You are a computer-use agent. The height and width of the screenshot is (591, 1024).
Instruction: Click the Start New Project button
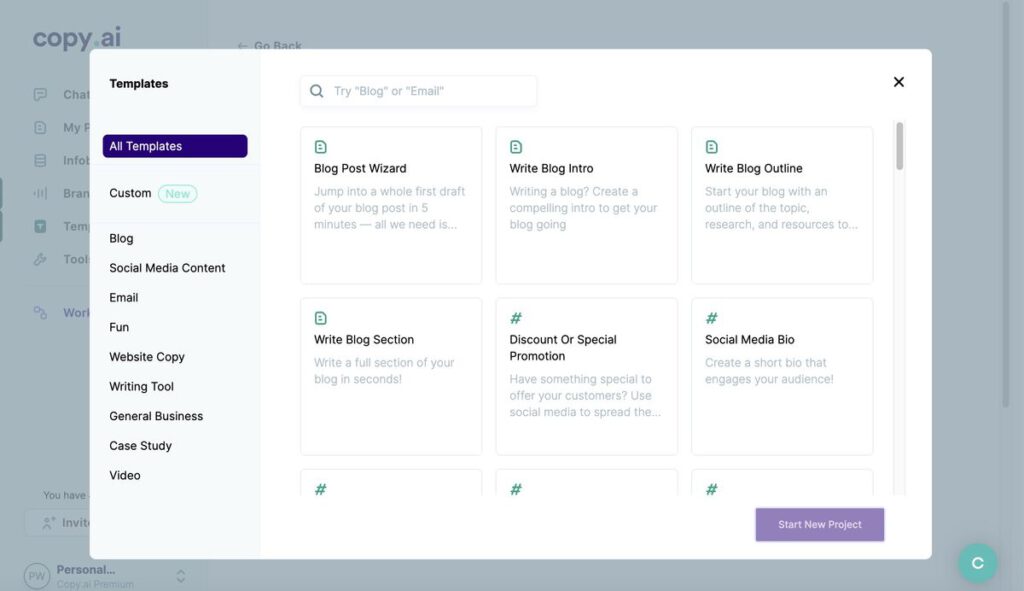[819, 524]
